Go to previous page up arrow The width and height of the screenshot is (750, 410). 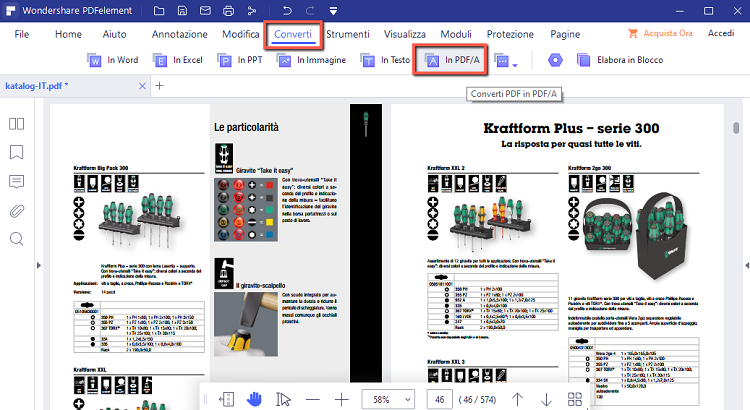[517, 399]
